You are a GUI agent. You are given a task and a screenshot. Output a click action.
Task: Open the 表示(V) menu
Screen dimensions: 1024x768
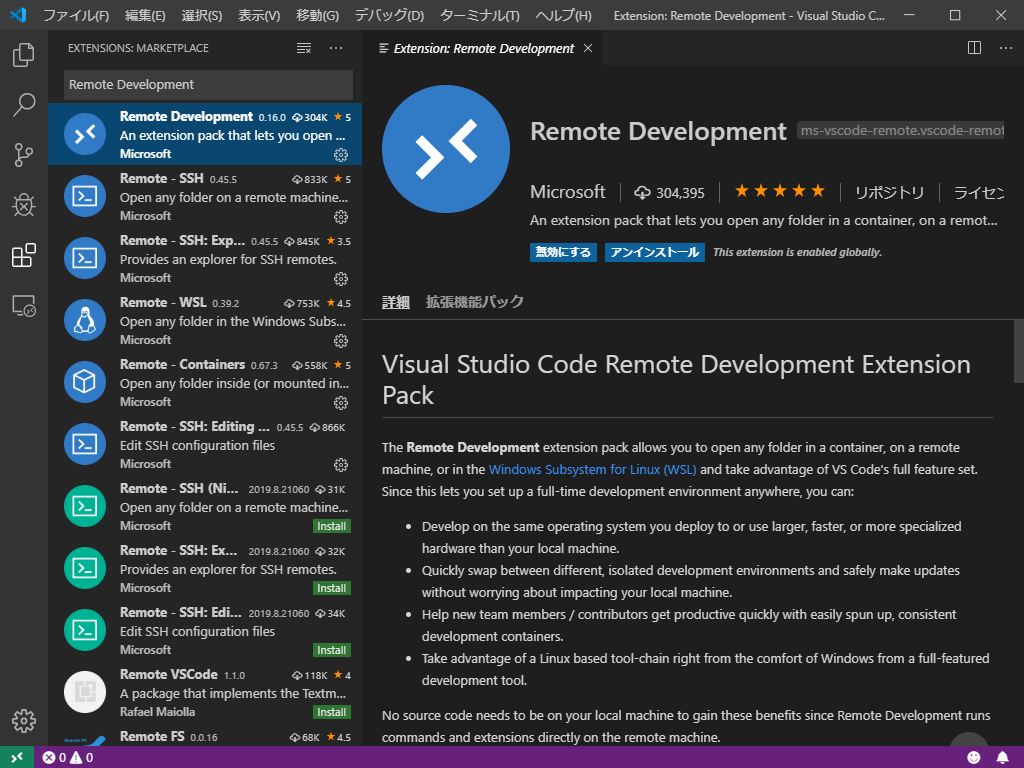(x=259, y=15)
